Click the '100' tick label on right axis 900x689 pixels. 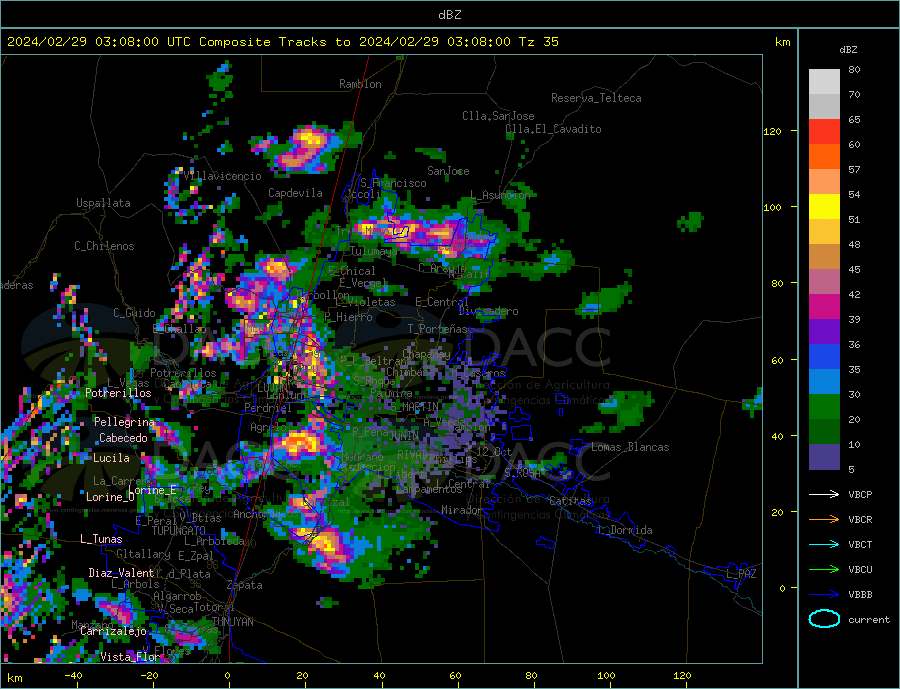773,207
